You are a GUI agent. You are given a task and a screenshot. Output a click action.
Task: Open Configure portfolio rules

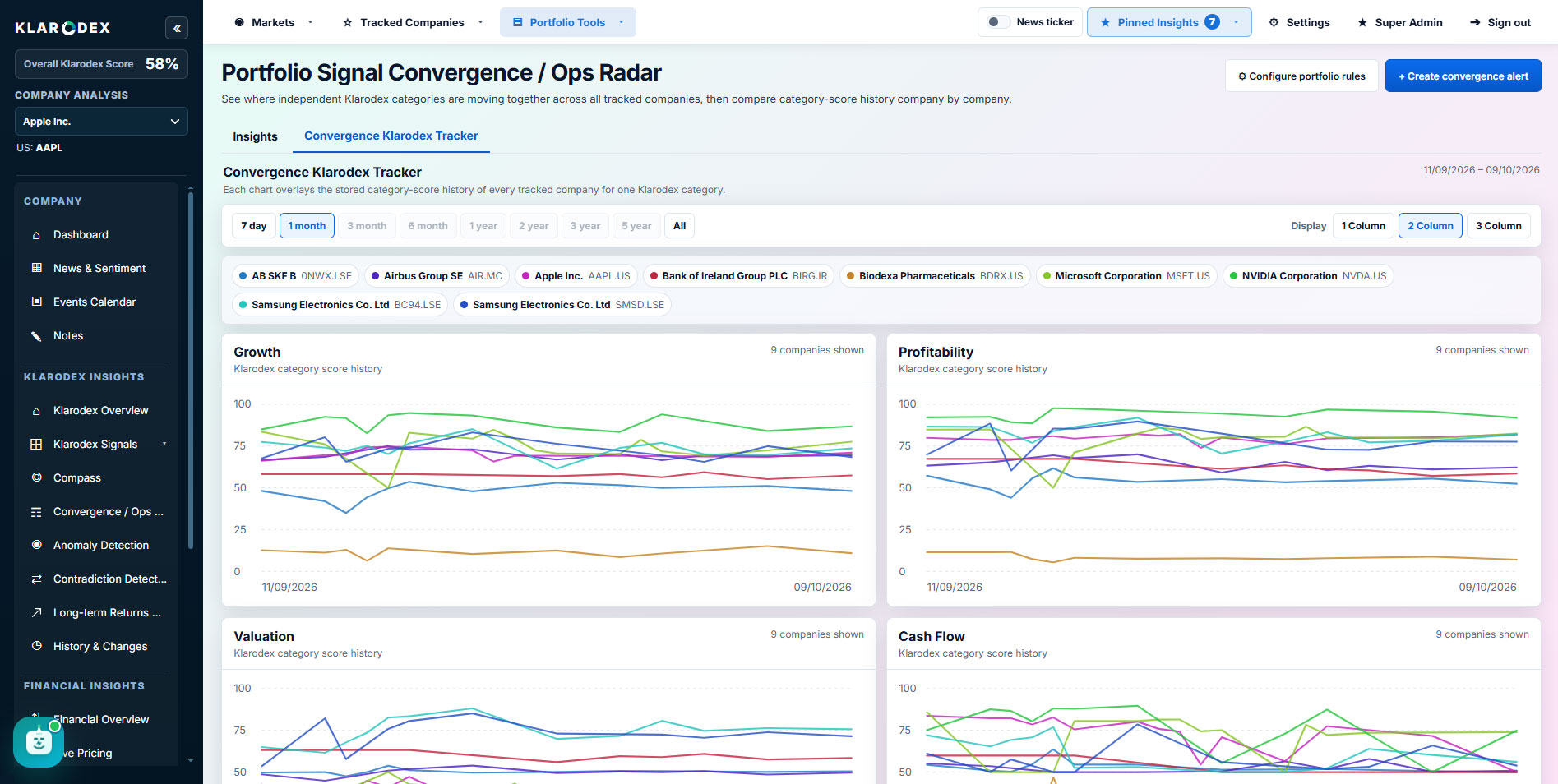1301,76
